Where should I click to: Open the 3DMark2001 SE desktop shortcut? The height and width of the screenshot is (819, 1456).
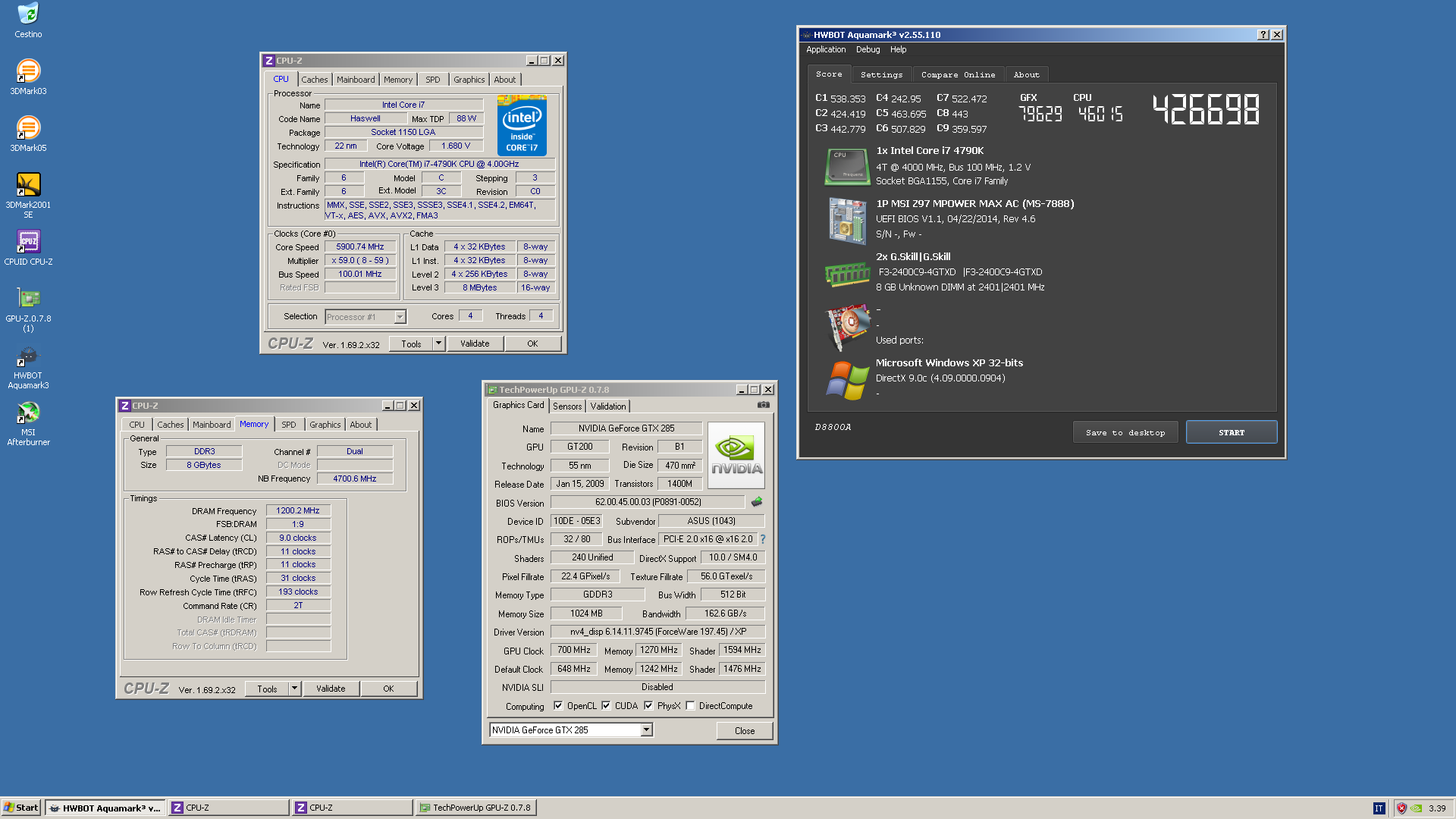pos(28,195)
